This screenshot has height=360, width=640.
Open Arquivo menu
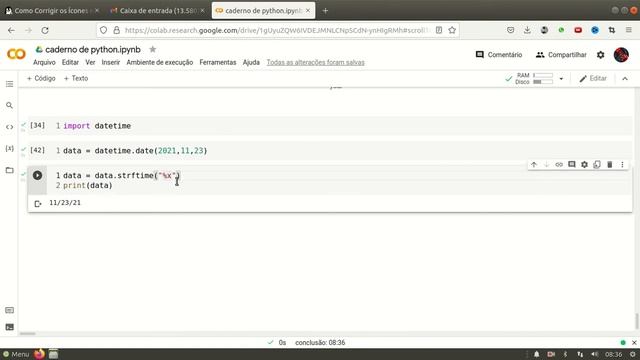click(x=44, y=62)
